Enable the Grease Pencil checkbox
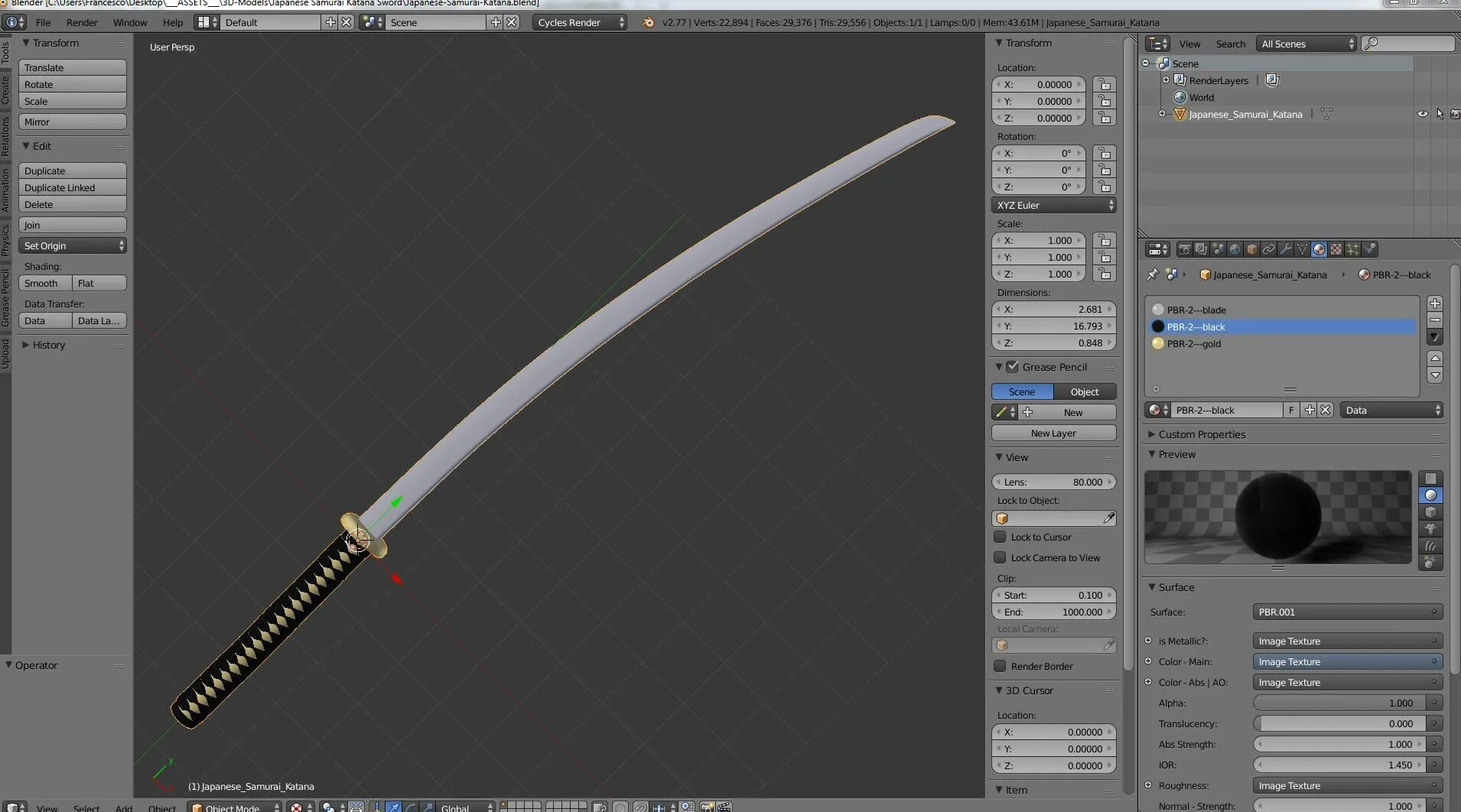 coord(1012,367)
